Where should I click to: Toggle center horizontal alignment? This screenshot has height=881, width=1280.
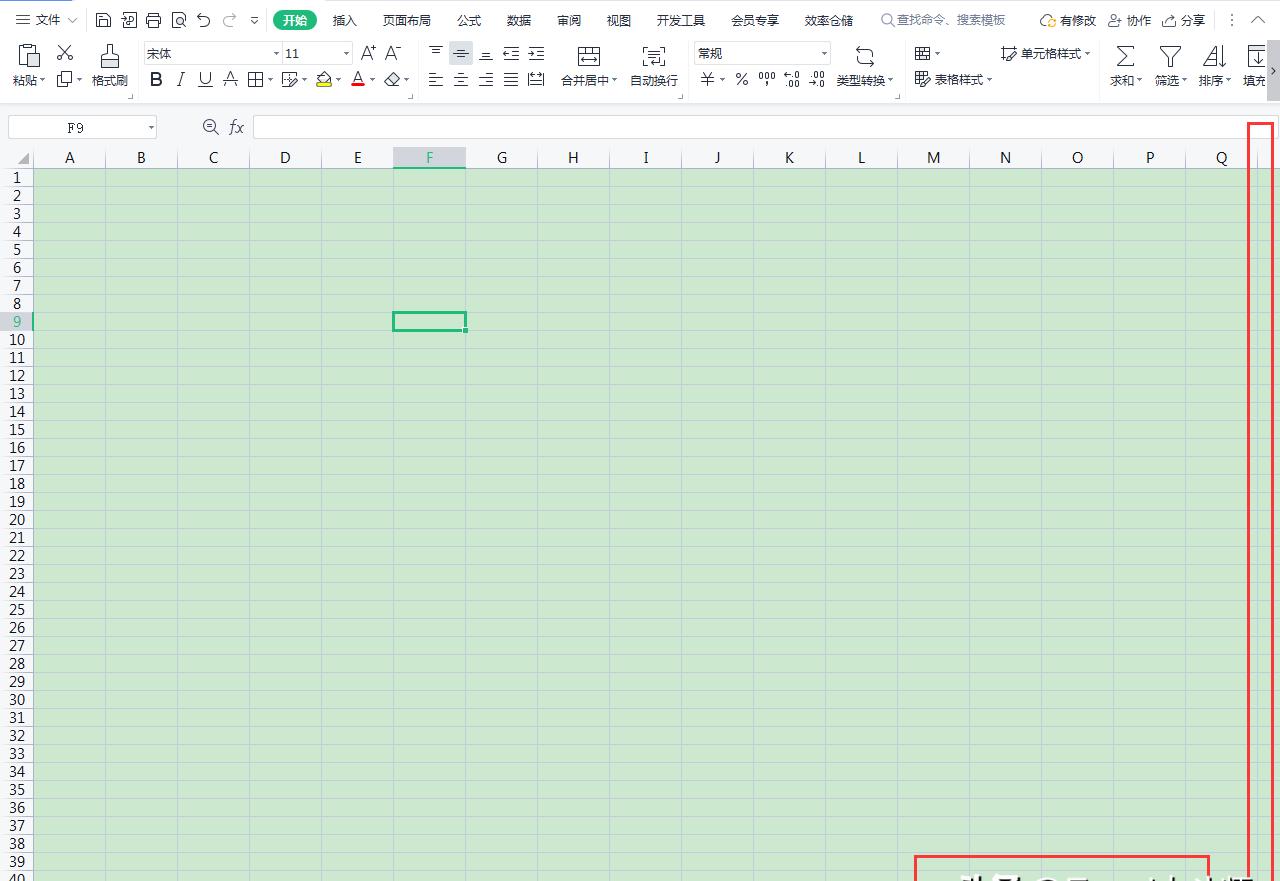click(461, 79)
